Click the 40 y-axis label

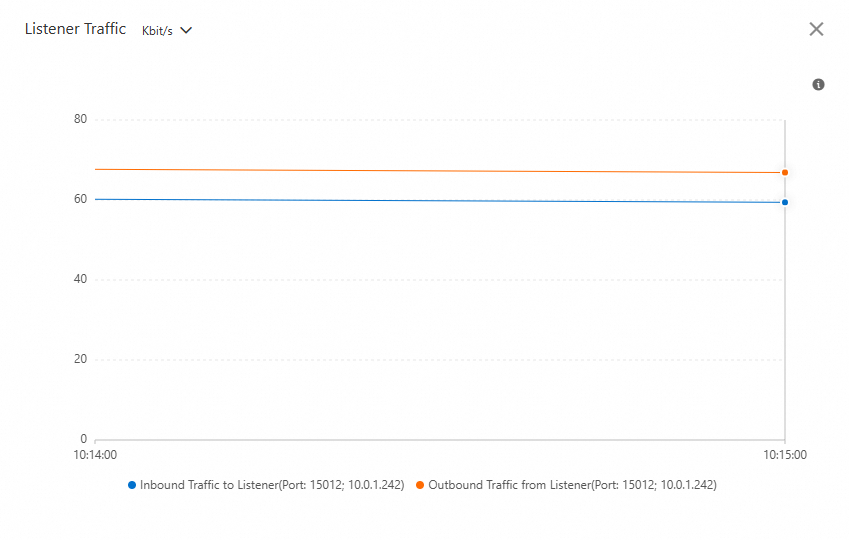(80, 279)
